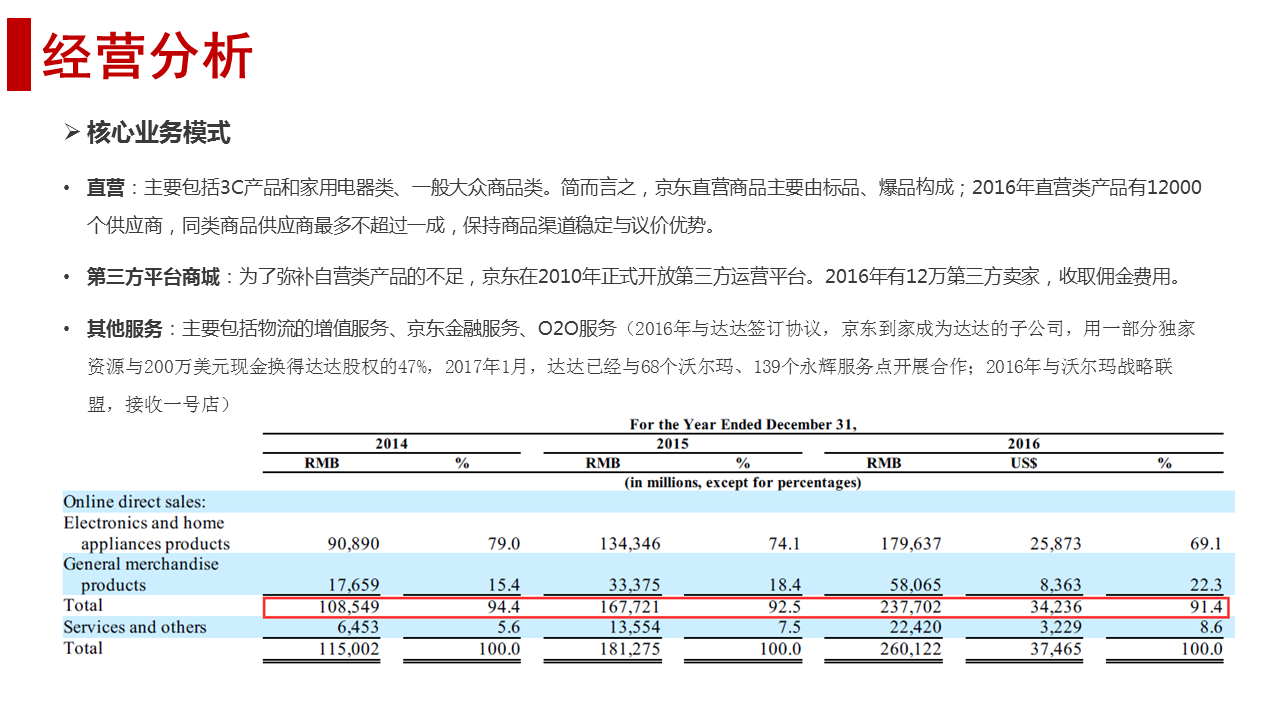Viewport: 1280px width, 720px height.
Task: Click the row label "Services and others"
Action: coord(135,627)
